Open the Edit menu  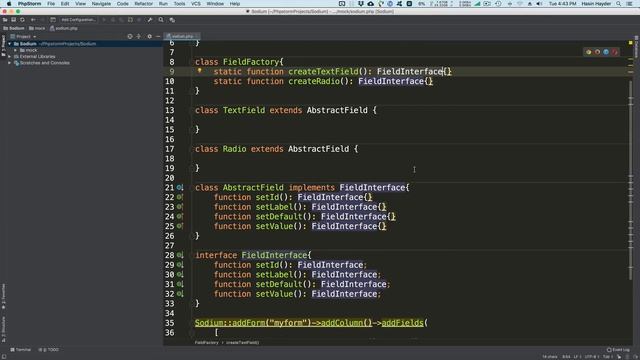click(65, 4)
